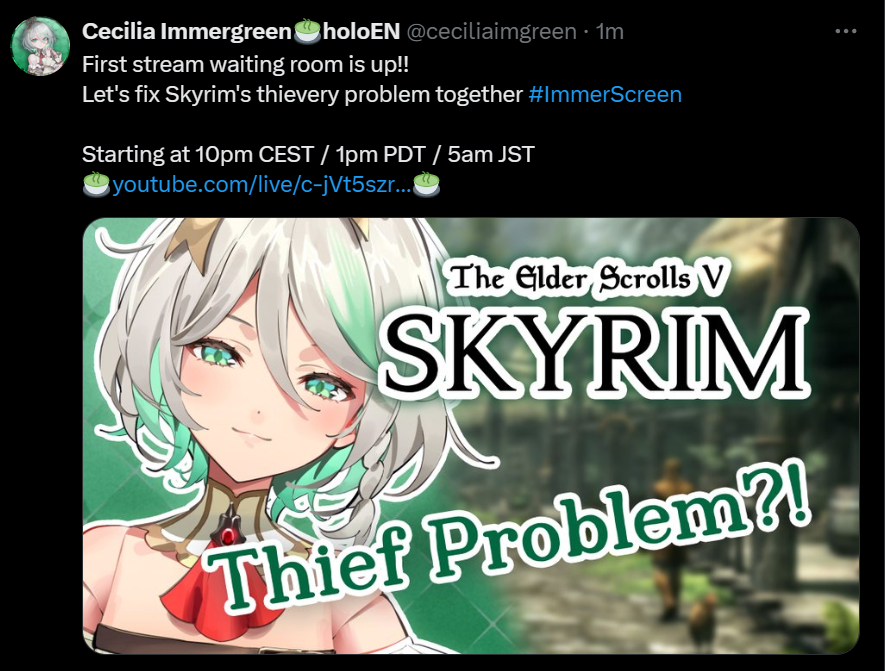
Task: Visit the @ceciliaimgreen handle
Action: pos(491,32)
